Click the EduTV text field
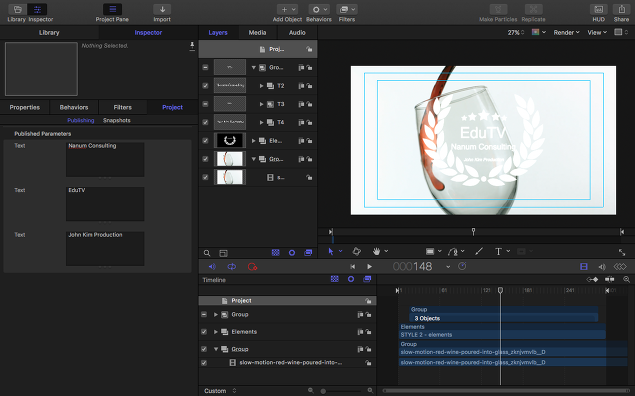 [105, 204]
